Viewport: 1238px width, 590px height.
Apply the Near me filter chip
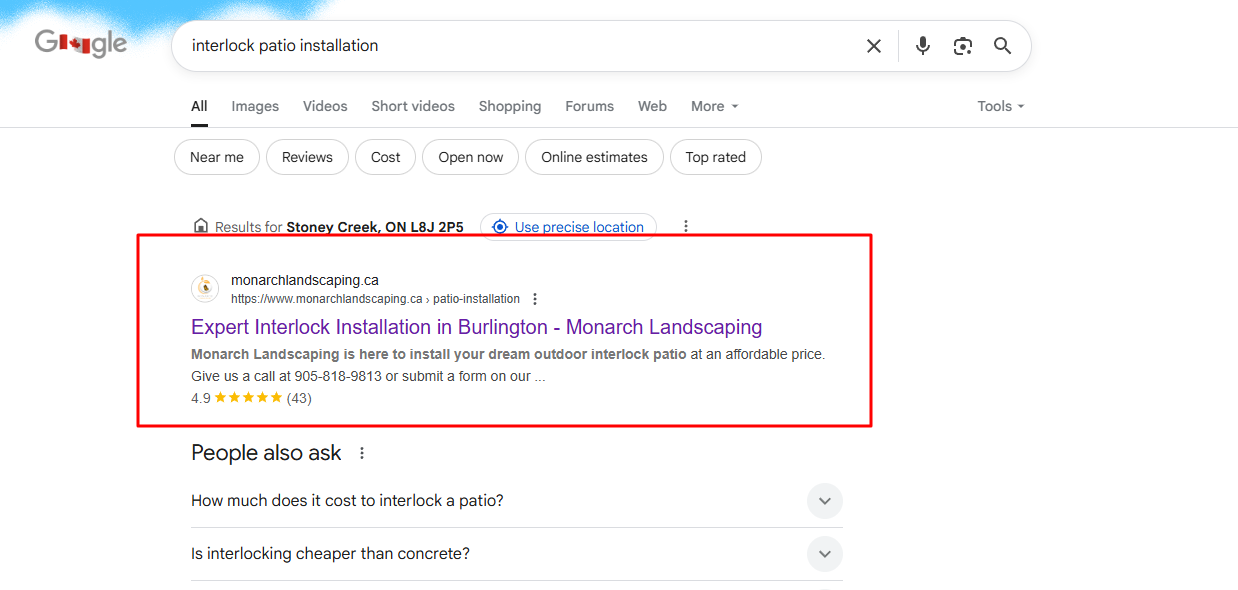[217, 157]
